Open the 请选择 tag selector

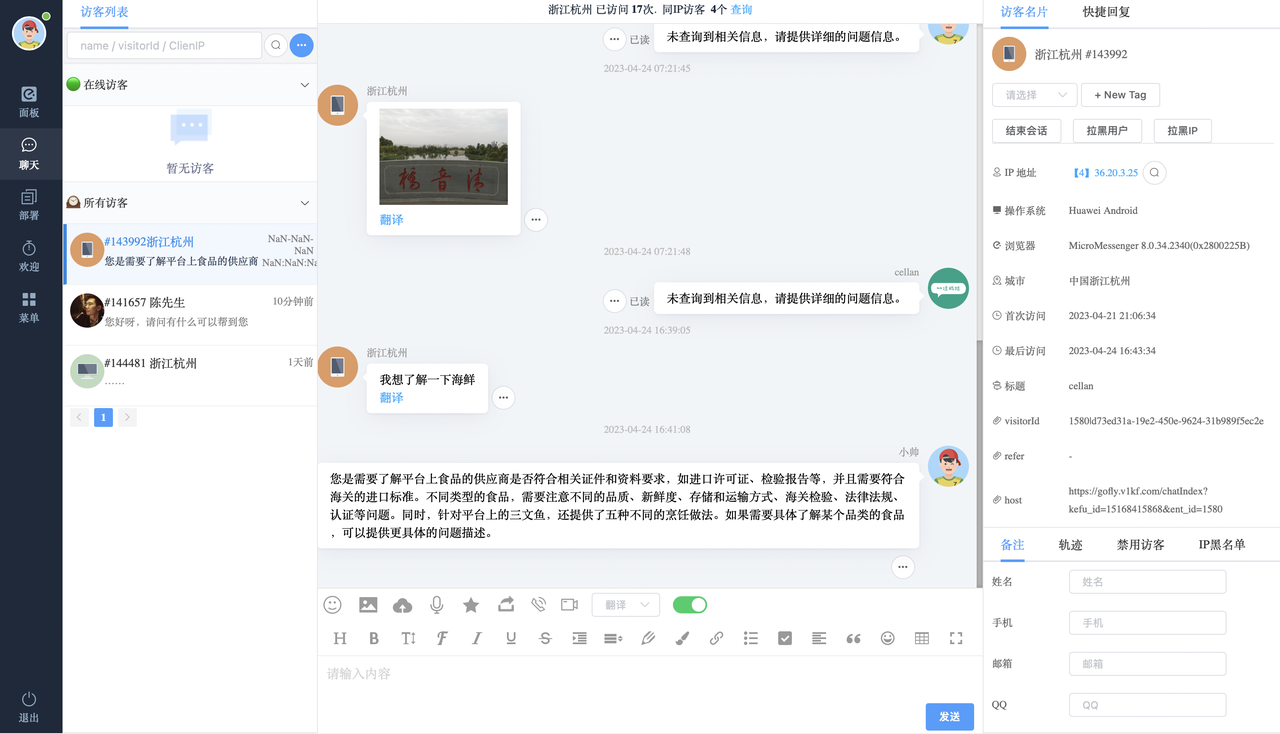1034,94
